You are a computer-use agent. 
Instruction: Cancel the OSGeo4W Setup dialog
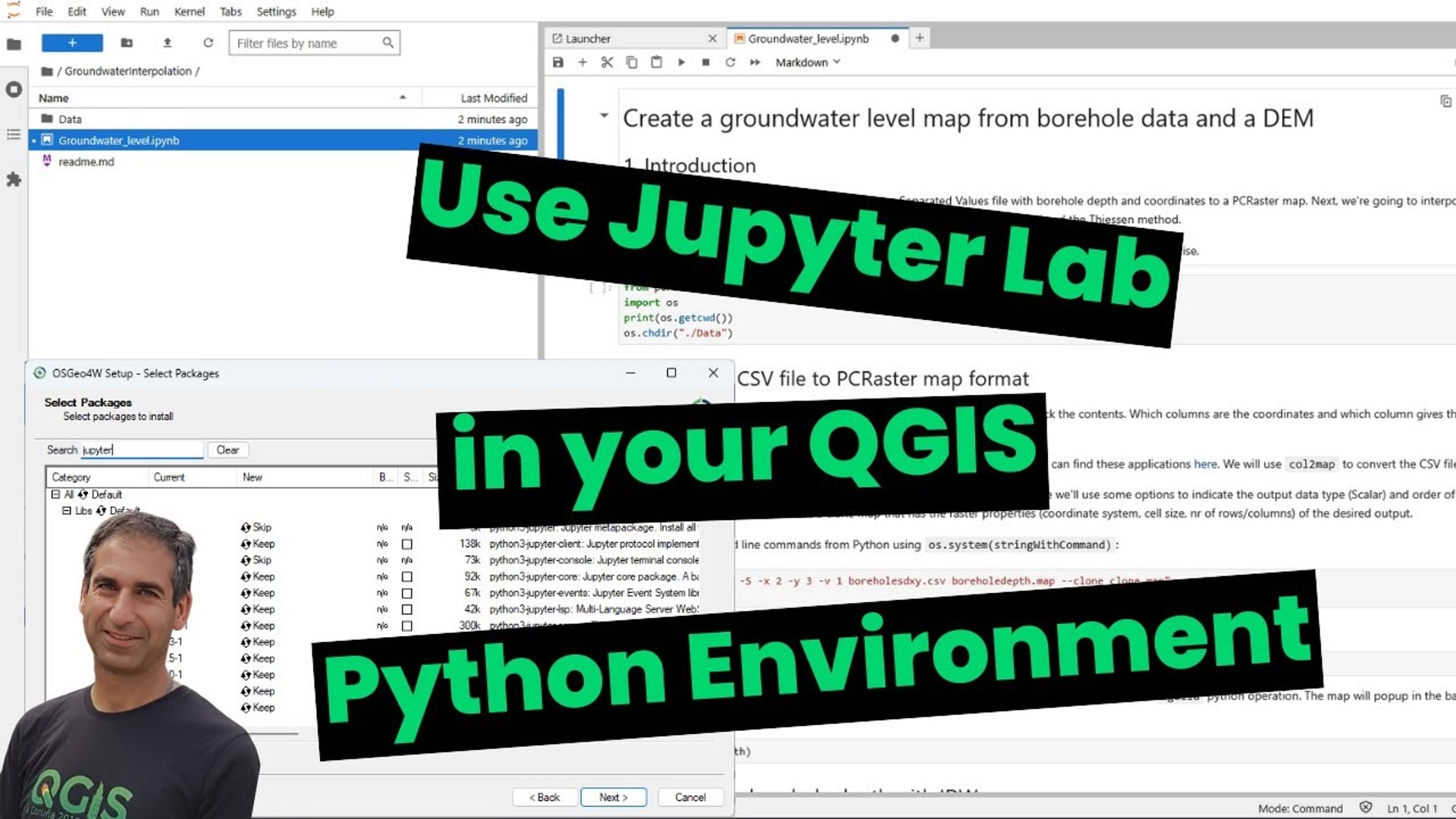click(690, 797)
